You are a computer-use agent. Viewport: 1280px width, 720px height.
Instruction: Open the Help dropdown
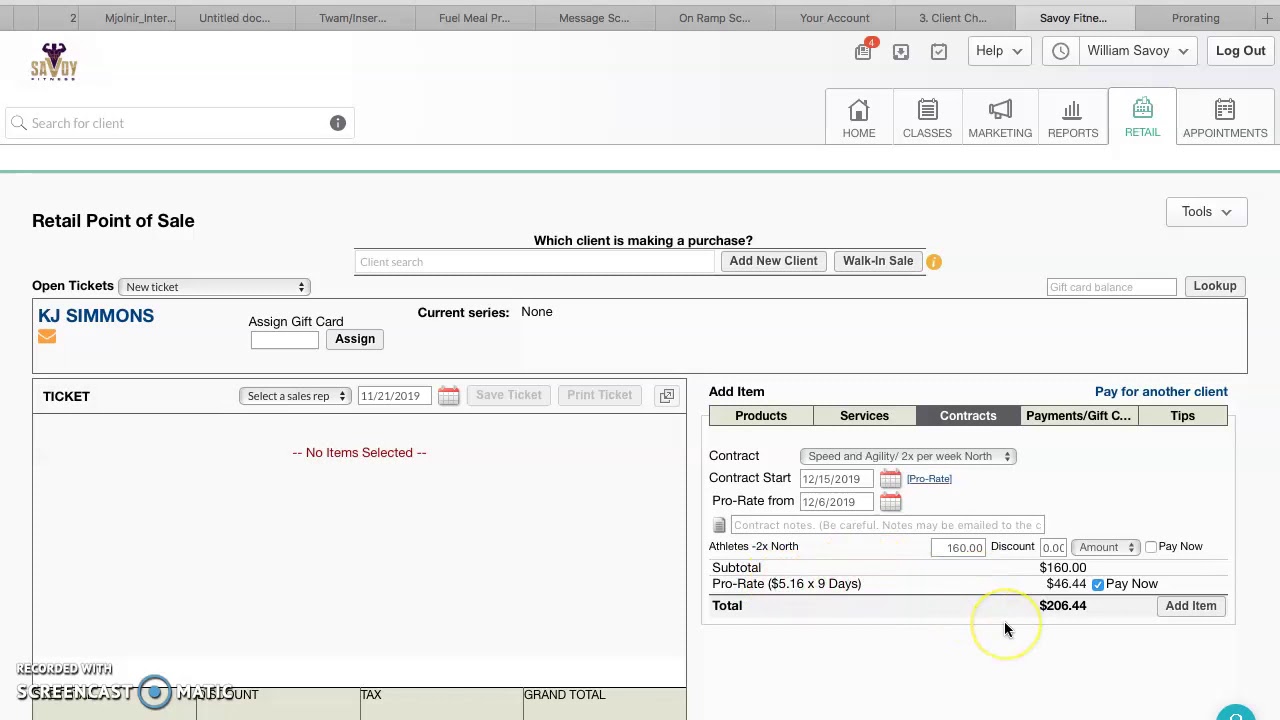(1000, 51)
